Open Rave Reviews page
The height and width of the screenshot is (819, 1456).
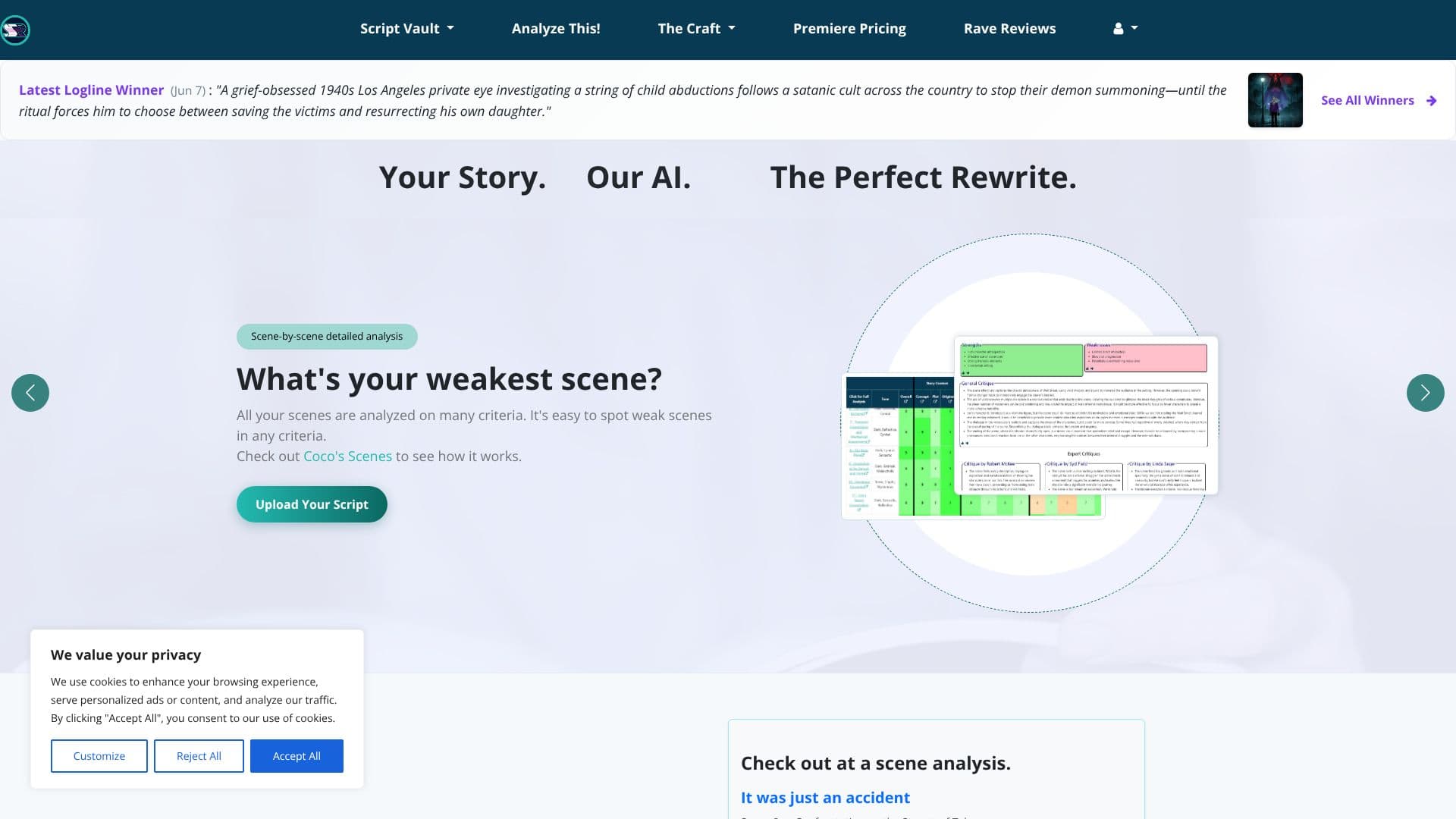(x=1009, y=29)
